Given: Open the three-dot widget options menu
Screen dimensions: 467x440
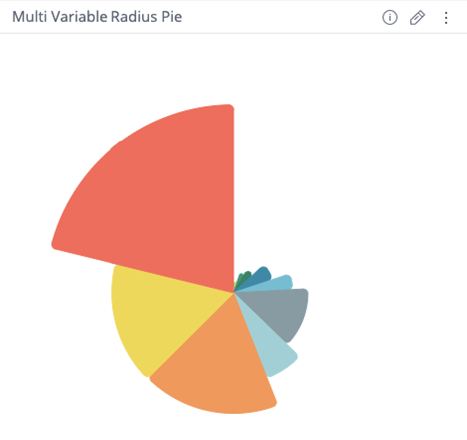Looking at the screenshot, I should (446, 18).
